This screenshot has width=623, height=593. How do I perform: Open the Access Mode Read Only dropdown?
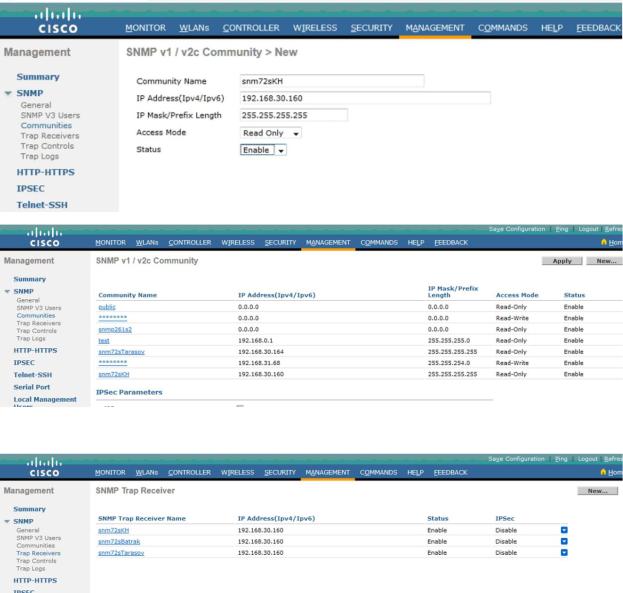(271, 132)
